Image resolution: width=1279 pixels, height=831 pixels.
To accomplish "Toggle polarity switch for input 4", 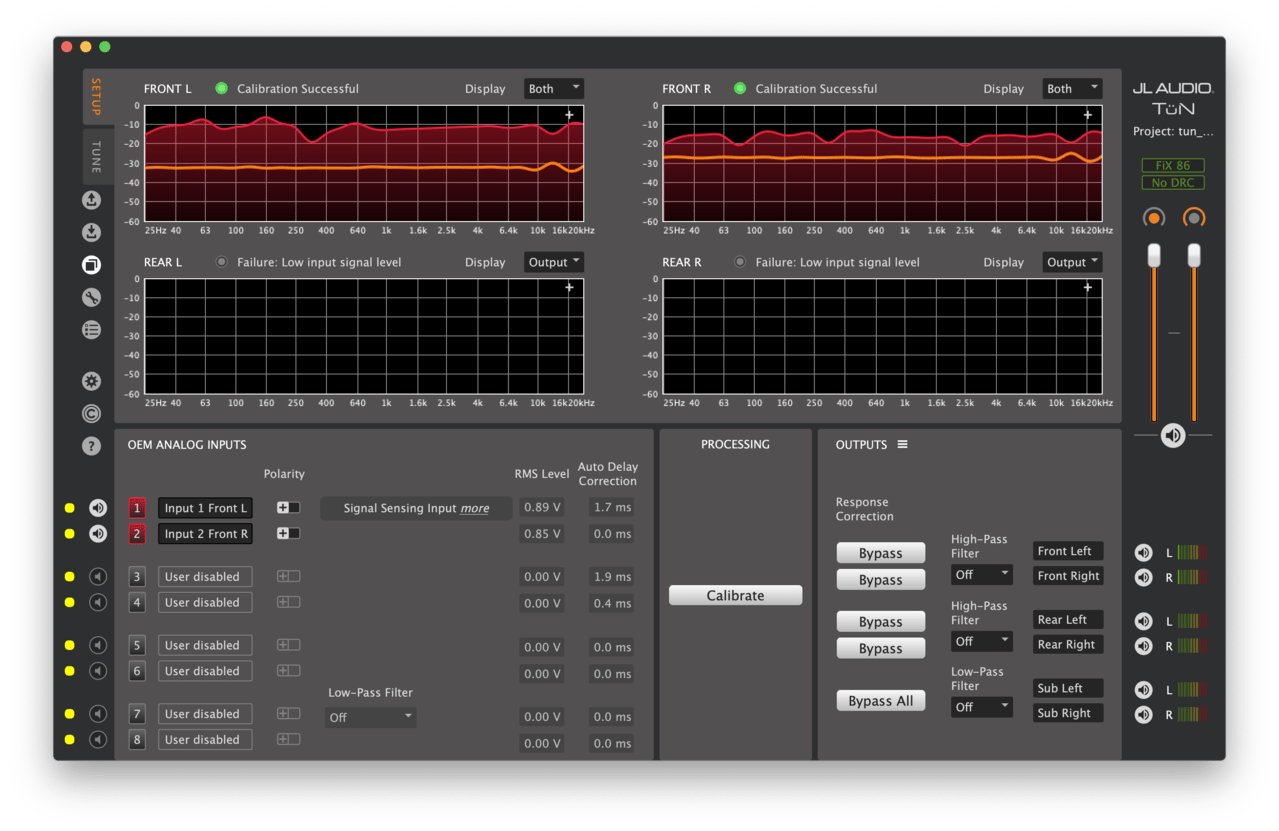I will pos(288,603).
